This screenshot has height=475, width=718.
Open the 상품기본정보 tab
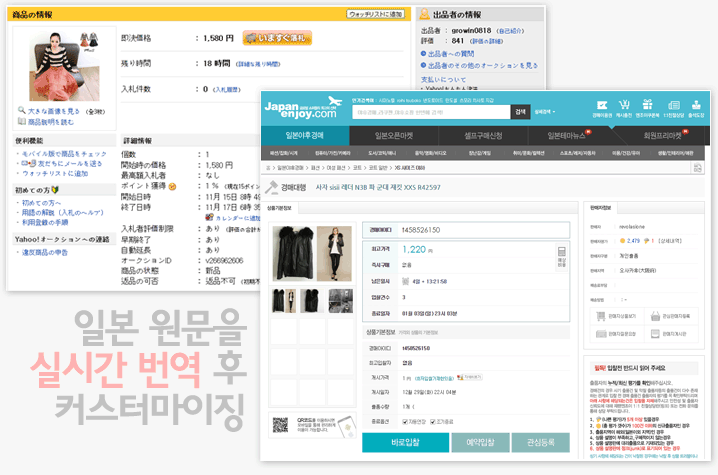(x=279, y=208)
